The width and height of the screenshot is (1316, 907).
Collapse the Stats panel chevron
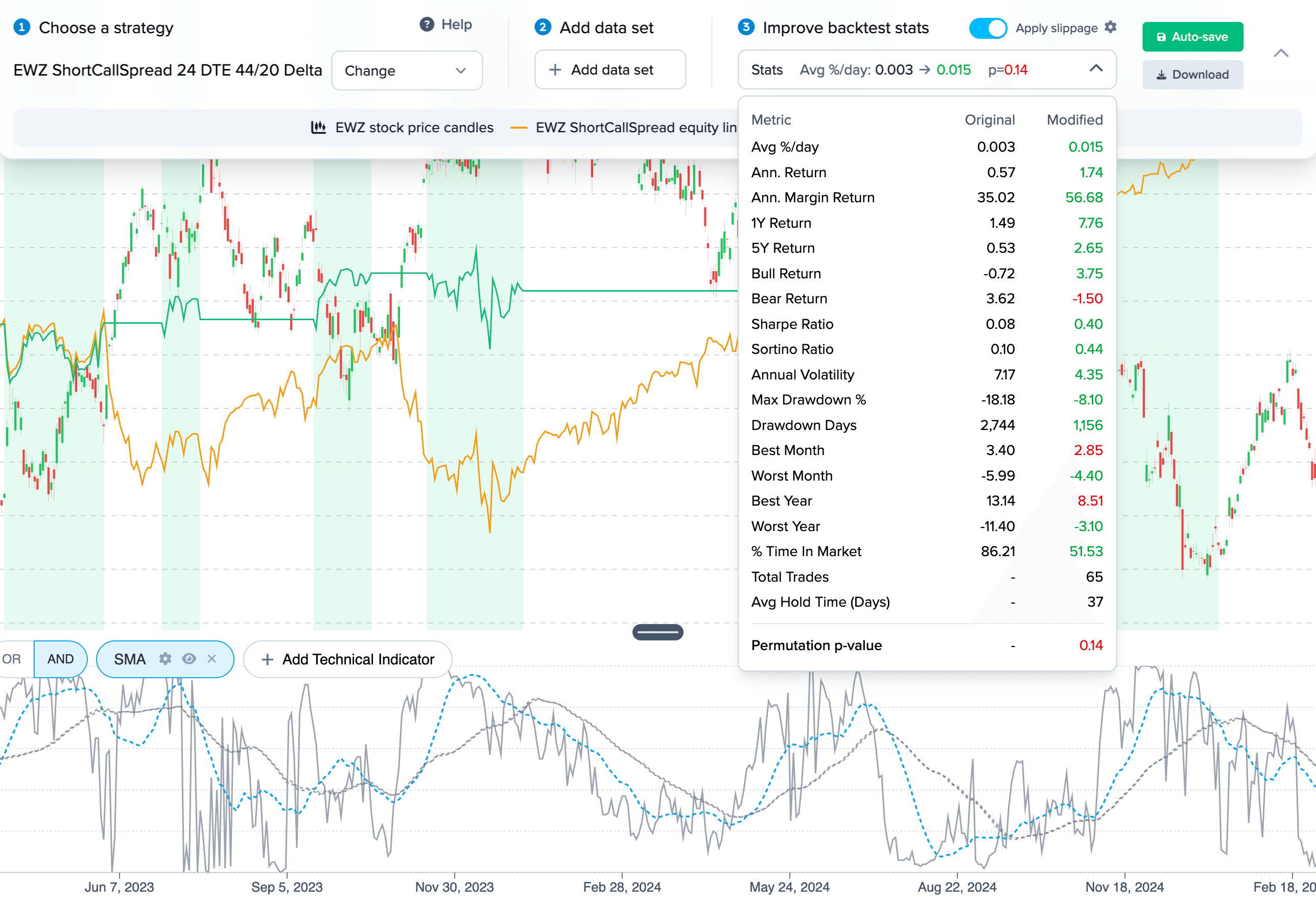[1096, 69]
